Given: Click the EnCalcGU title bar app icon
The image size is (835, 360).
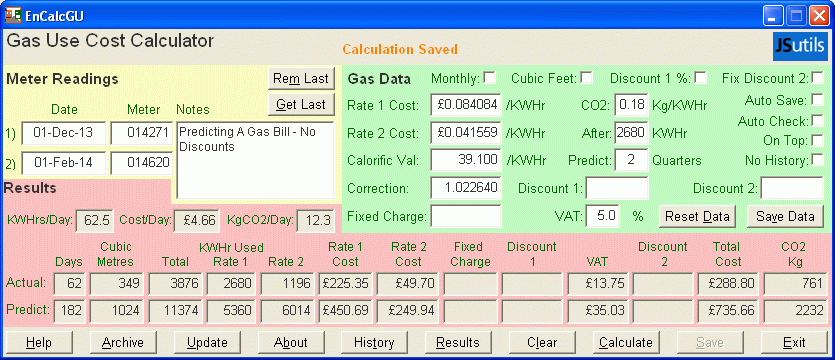Looking at the screenshot, I should [x=12, y=15].
